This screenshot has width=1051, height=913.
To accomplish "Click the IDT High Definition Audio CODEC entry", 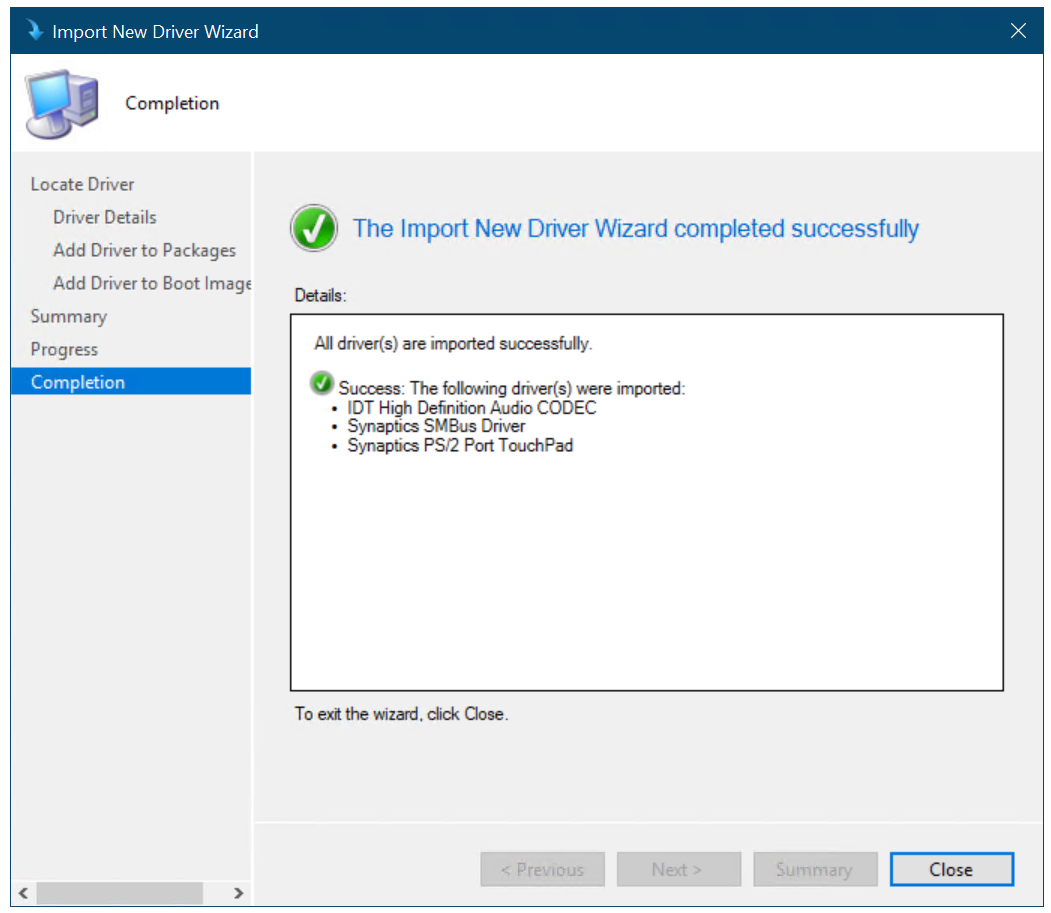I will coord(471,407).
